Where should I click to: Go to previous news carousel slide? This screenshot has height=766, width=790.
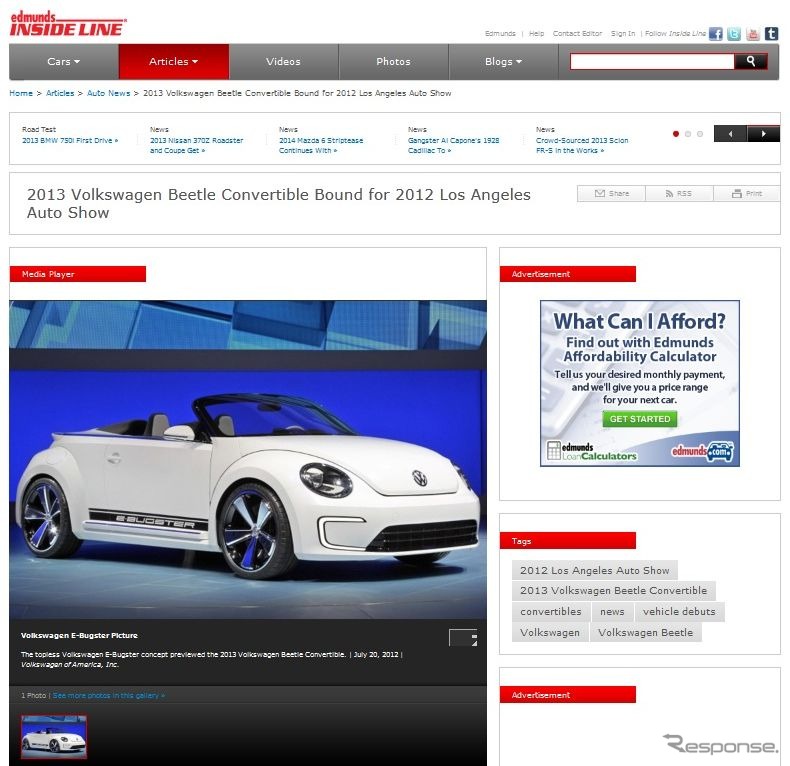(x=731, y=134)
